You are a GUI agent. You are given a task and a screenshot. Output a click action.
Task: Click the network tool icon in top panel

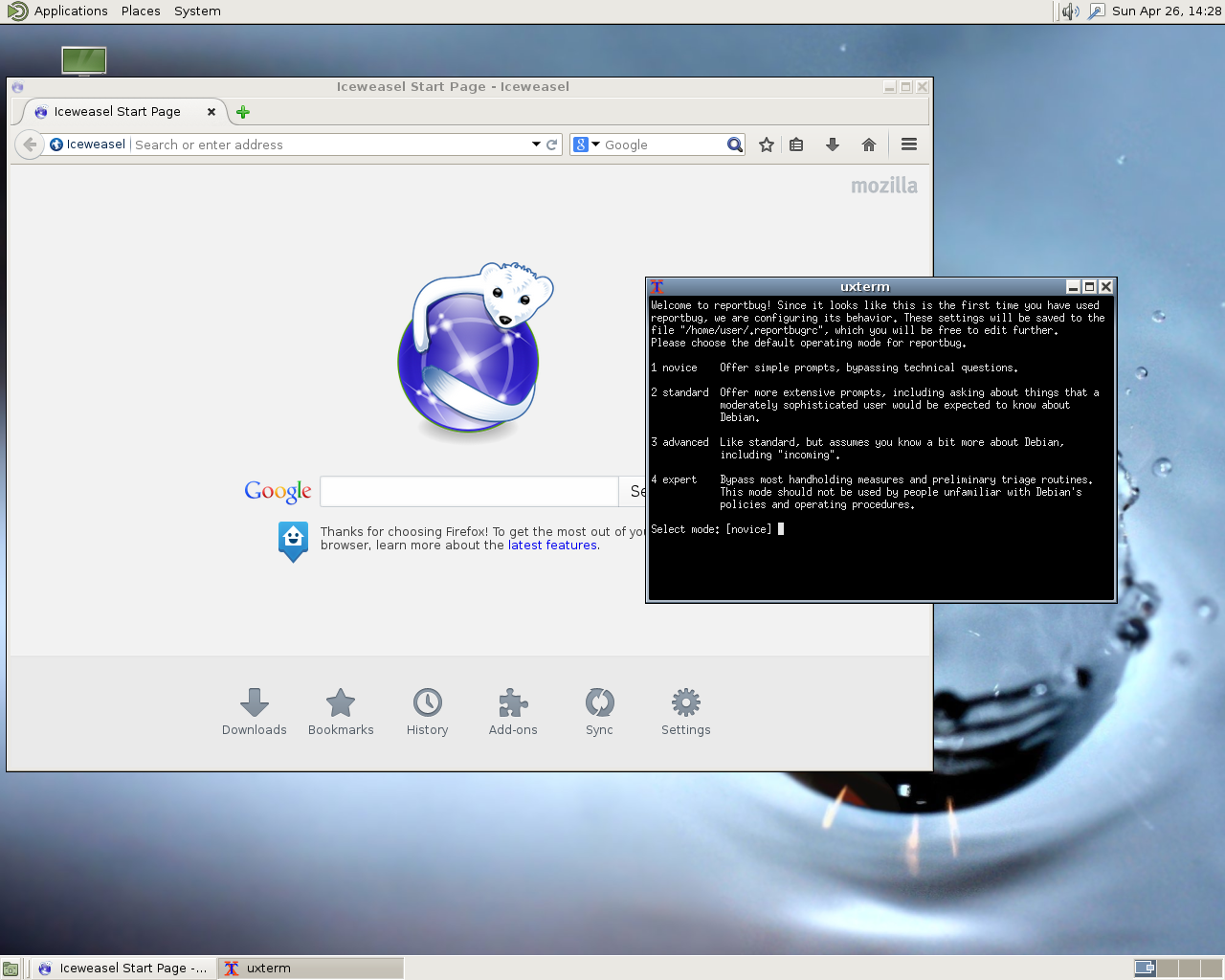[x=1097, y=11]
